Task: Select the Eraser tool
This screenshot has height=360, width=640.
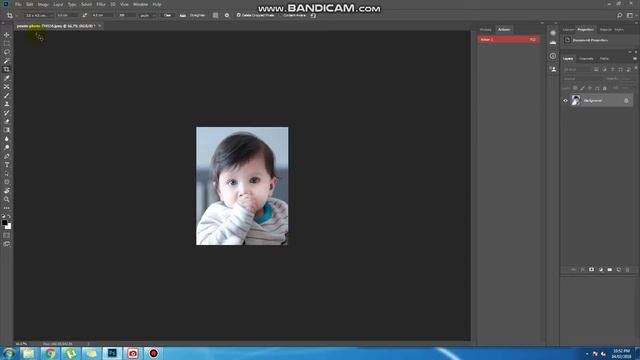Action: click(x=7, y=121)
